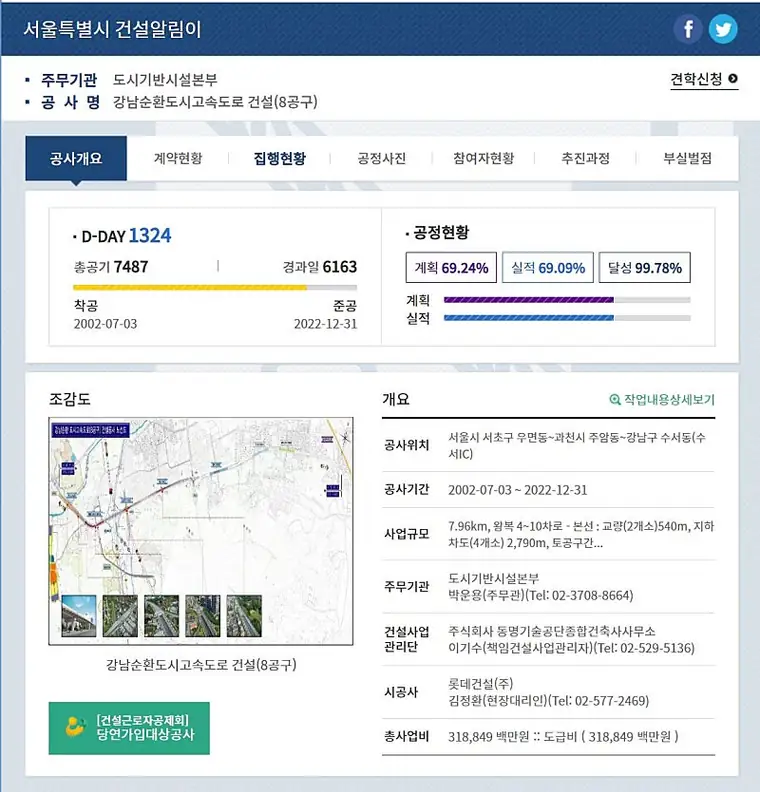Open the fifth aerial photo thumbnail

244,615
